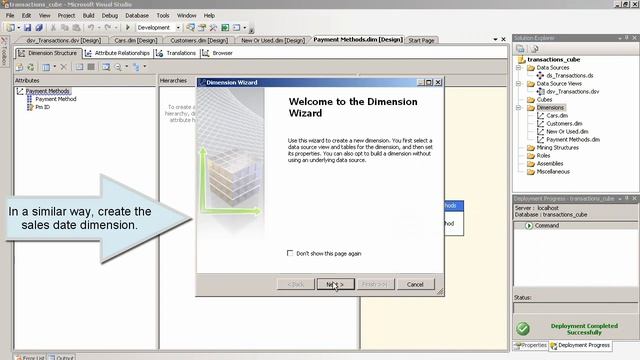Collapse the Data Source Views folder node
The height and width of the screenshot is (360, 640).
(x=518, y=84)
